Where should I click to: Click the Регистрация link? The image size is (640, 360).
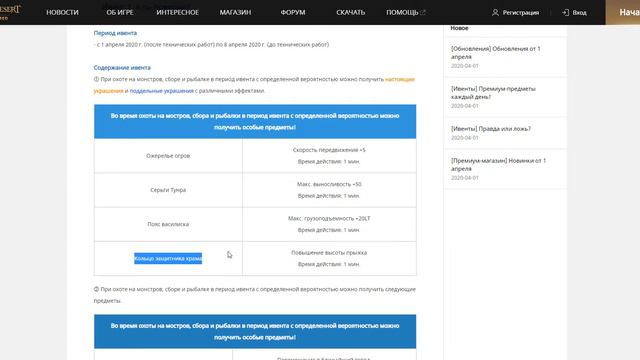(516, 13)
